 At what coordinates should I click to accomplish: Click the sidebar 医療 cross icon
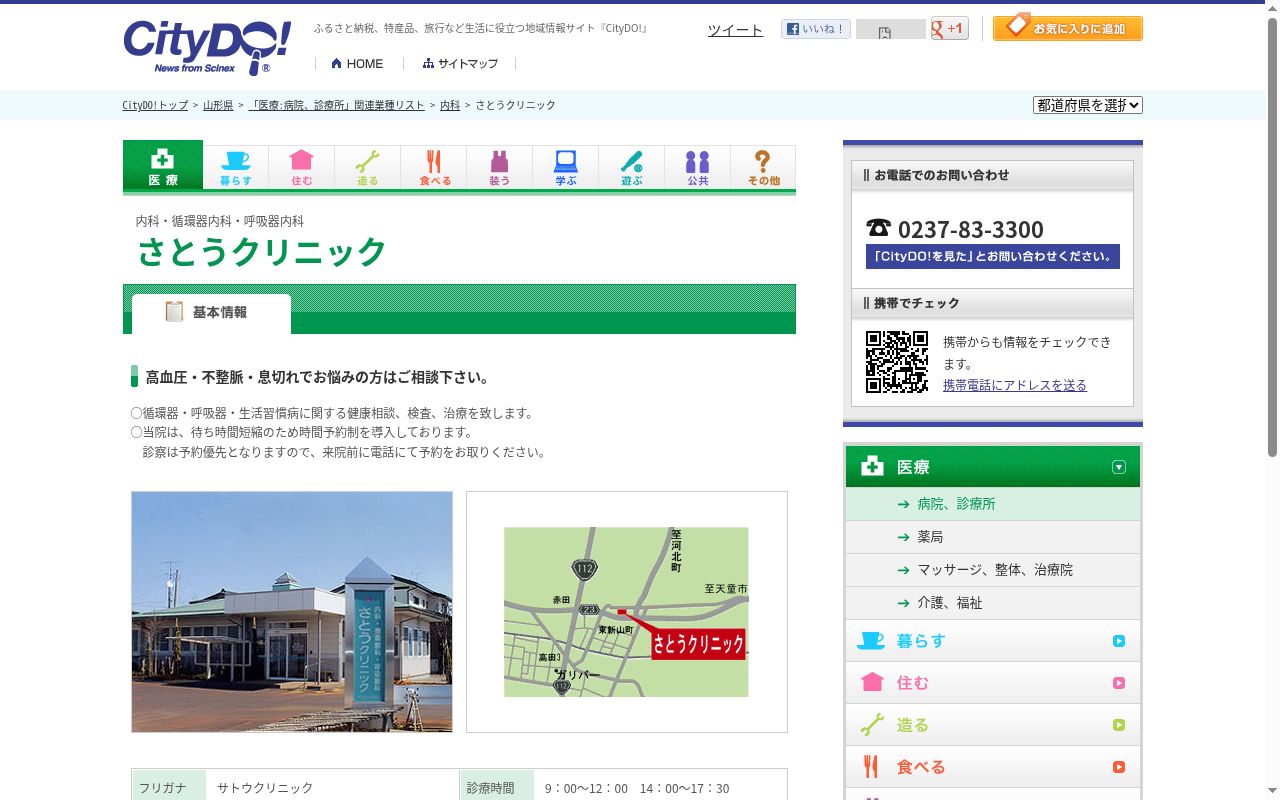[872, 466]
